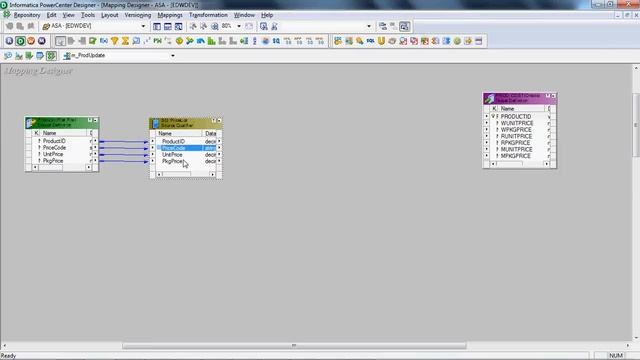The height and width of the screenshot is (360, 640).
Task: Click the purple M Mapplet Designer icon
Action: (x=42, y=41)
